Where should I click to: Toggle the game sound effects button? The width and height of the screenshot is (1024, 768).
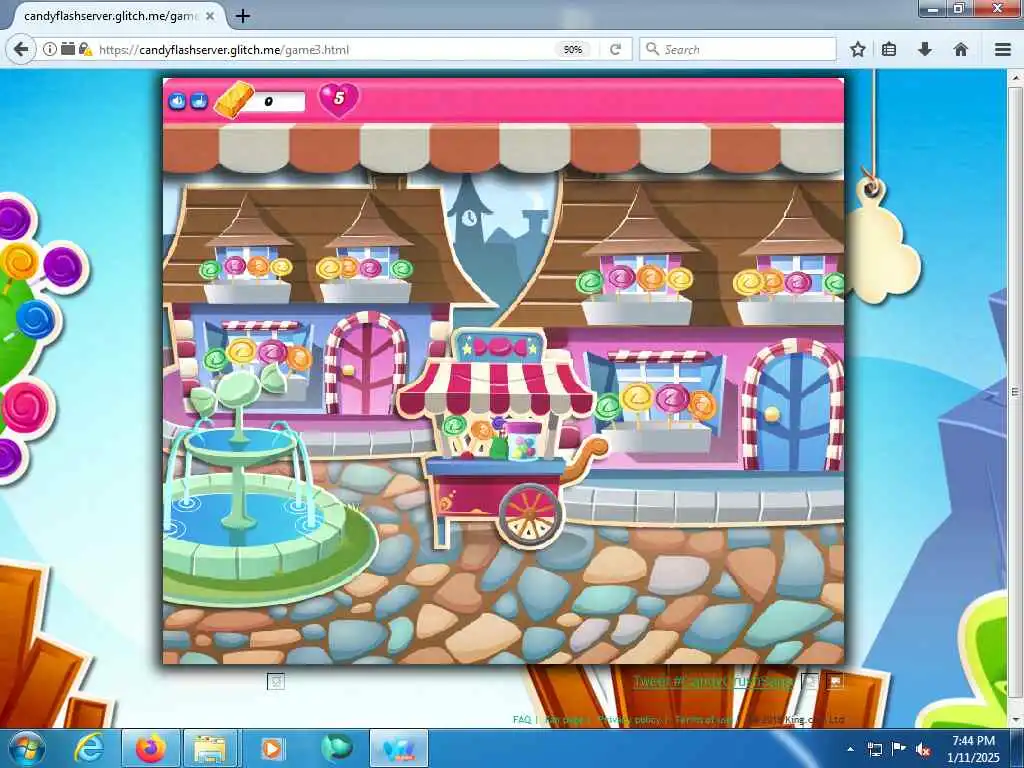point(177,101)
